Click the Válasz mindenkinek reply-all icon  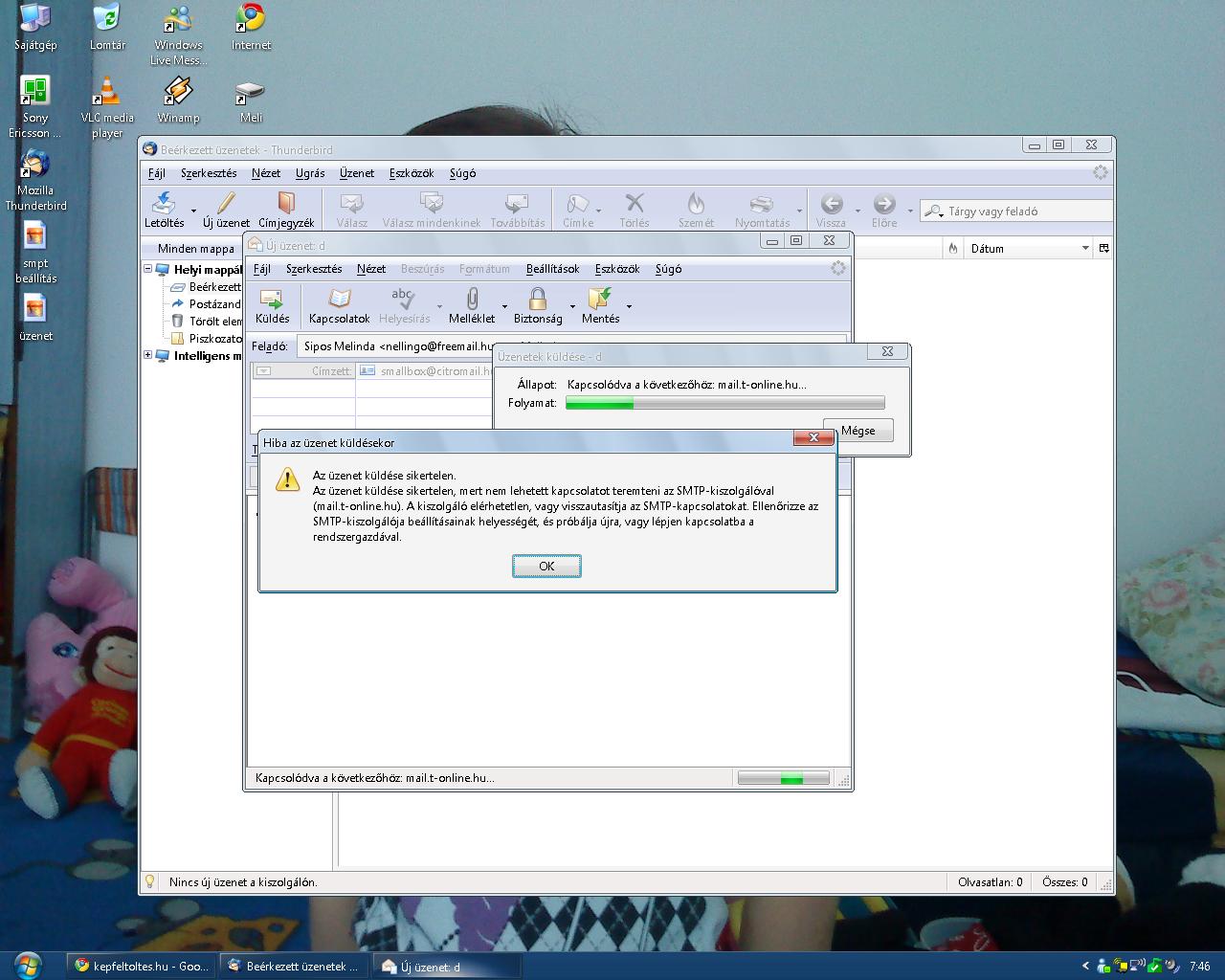[x=432, y=203]
